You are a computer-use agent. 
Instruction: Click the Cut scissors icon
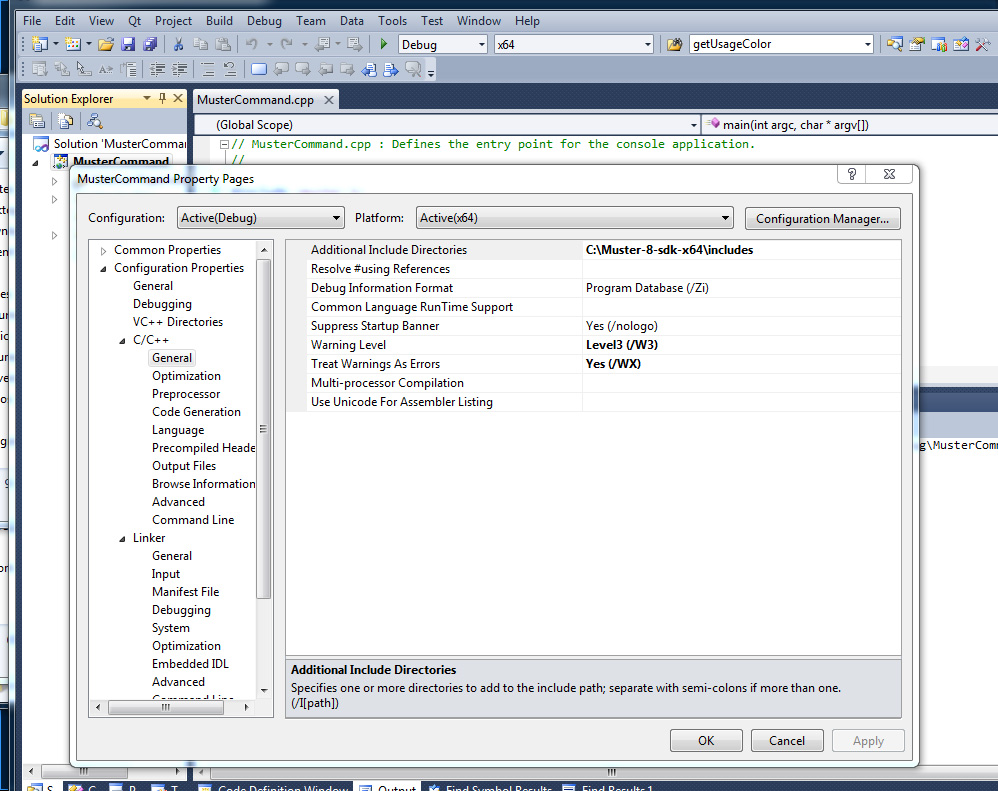click(x=178, y=44)
